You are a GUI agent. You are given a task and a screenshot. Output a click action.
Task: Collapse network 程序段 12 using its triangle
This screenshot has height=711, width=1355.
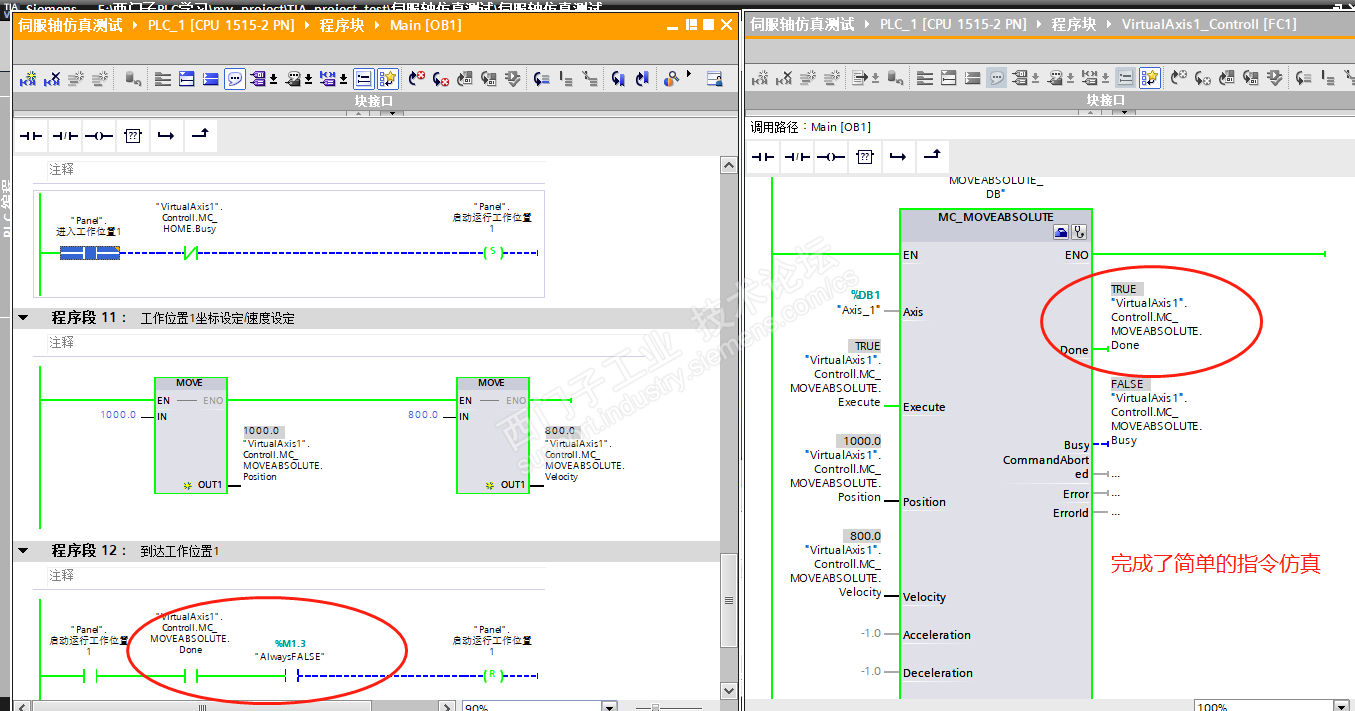[23, 550]
